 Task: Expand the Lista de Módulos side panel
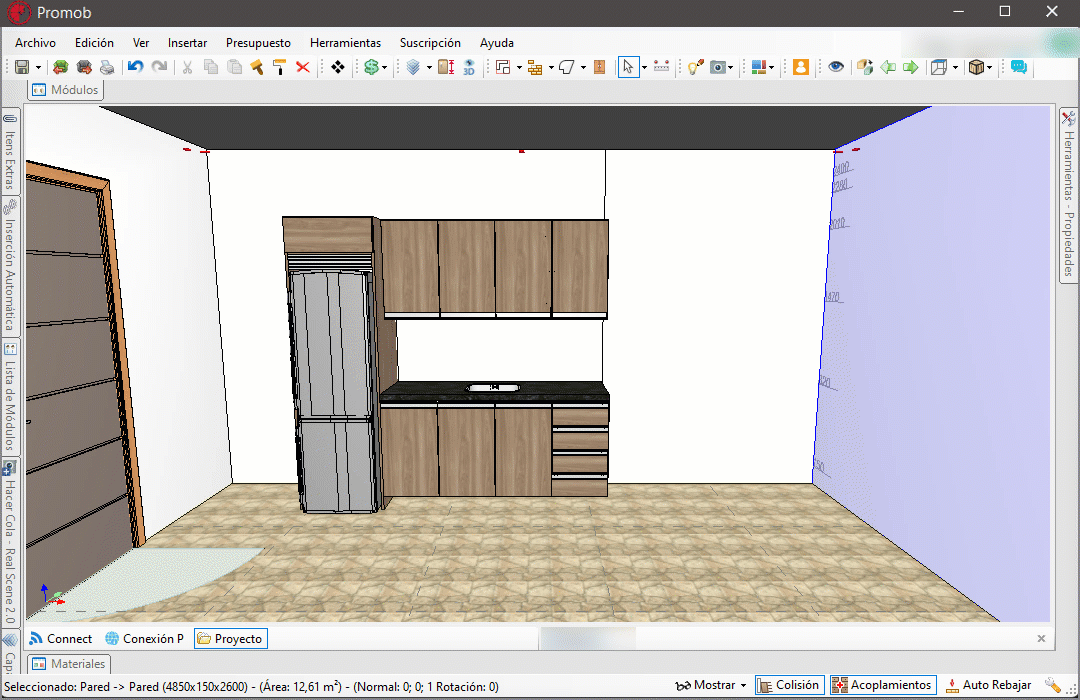click(10, 397)
